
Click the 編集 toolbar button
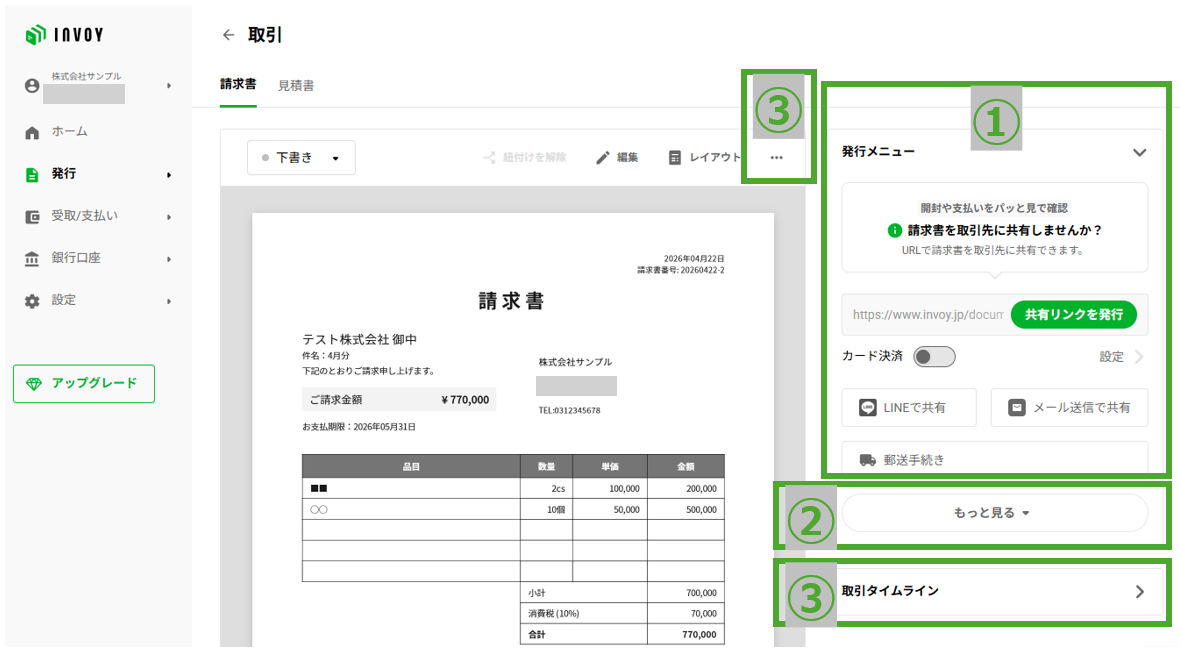coord(617,157)
